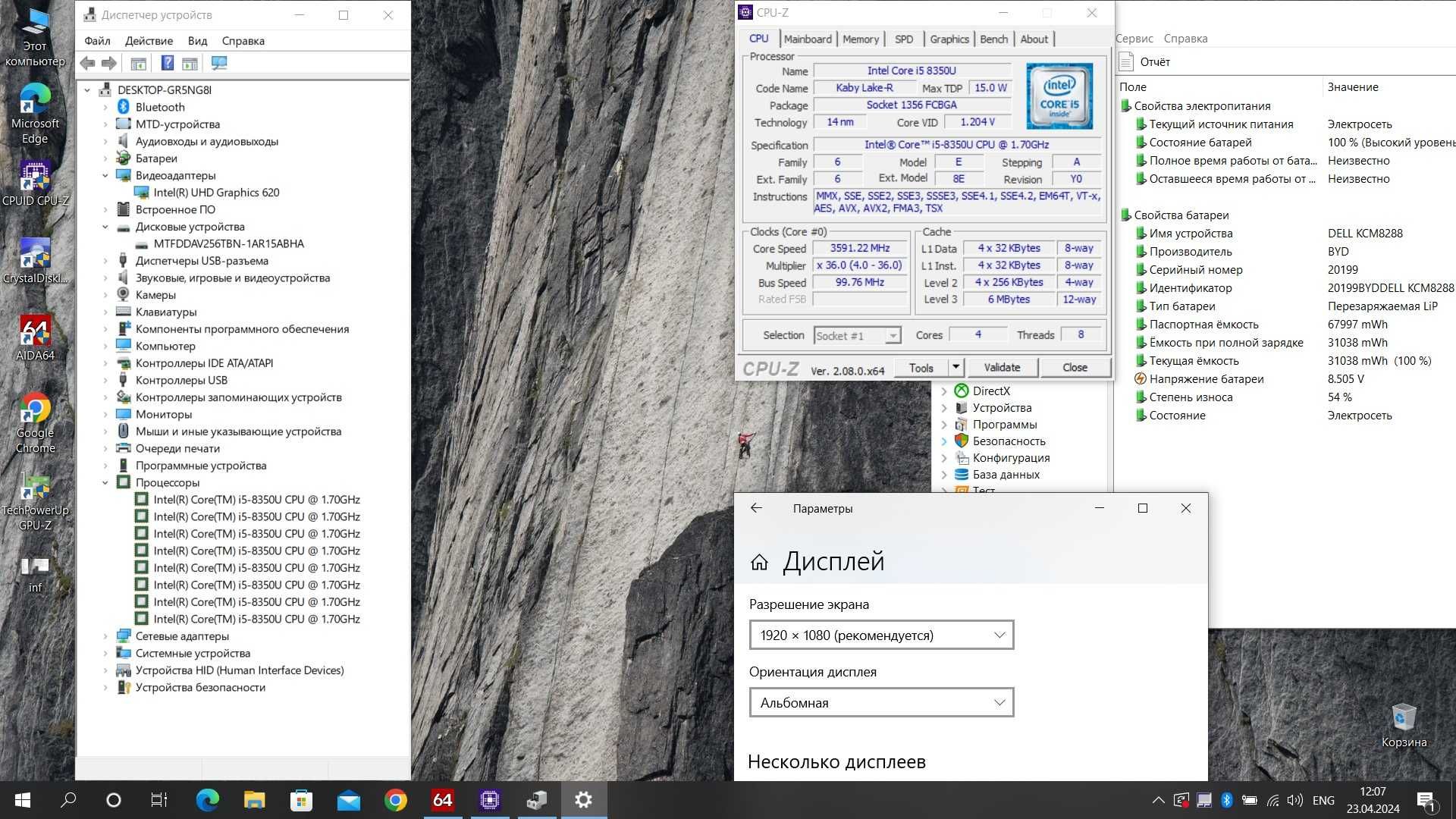Click the back arrow in Параметры window

(x=756, y=508)
